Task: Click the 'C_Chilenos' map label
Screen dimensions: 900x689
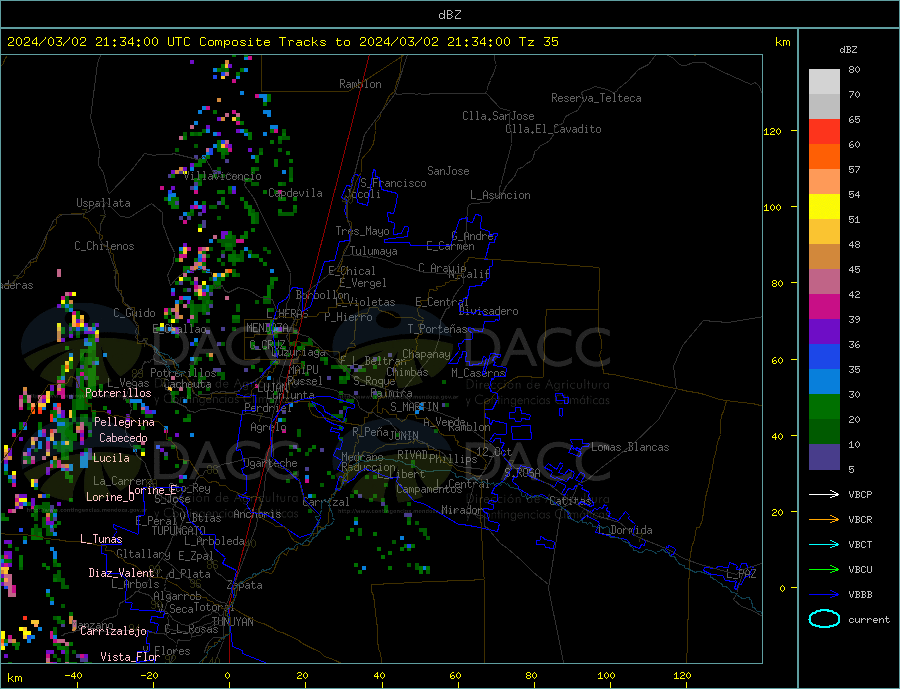Action: [104, 246]
